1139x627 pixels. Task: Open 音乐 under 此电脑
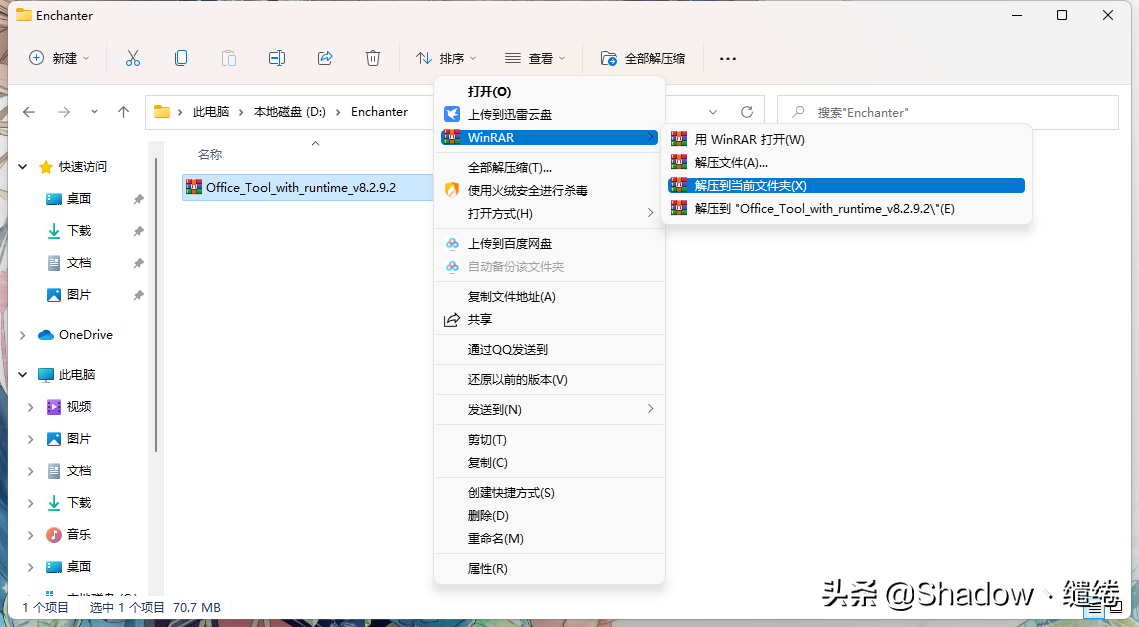[x=78, y=535]
